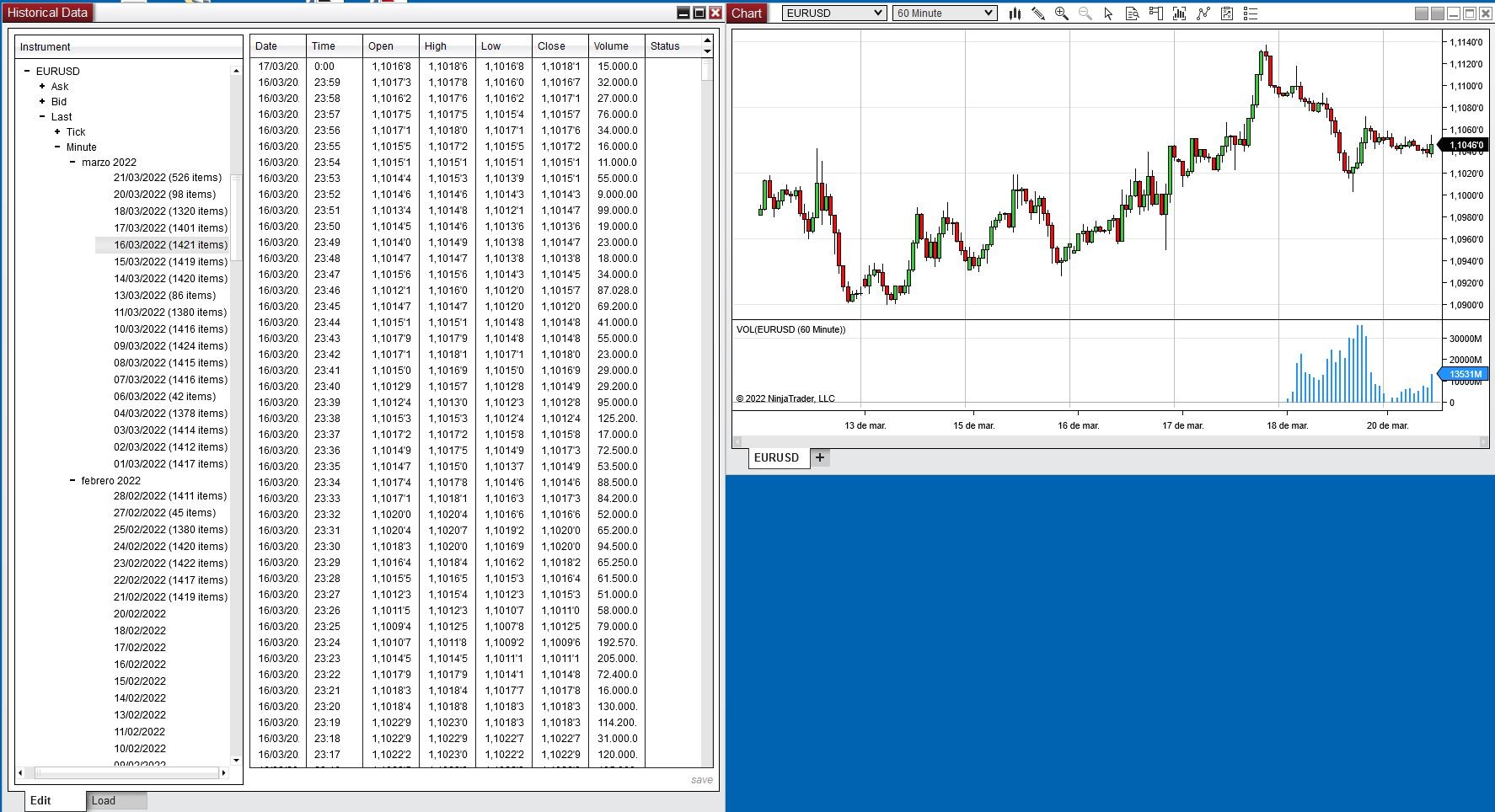This screenshot has width=1495, height=812.
Task: Click the 0:00 time cell
Action: click(324, 67)
